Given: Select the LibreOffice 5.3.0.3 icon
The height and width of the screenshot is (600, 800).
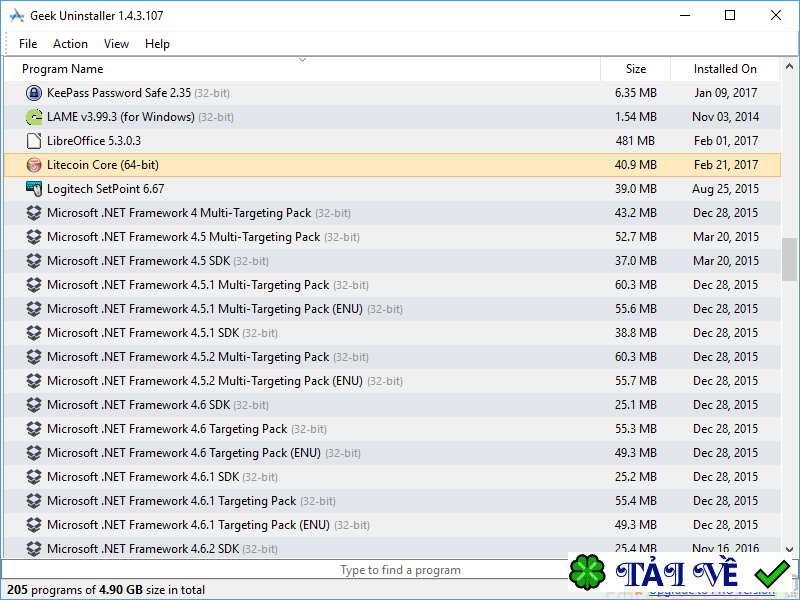Looking at the screenshot, I should 34,140.
